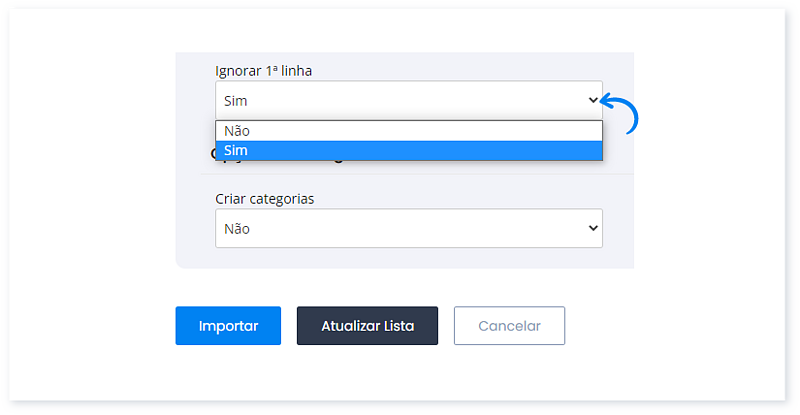Click empty gray panel area below Criar categorias
Image resolution: width=800 pixels, height=415 pixels.
tap(400, 258)
